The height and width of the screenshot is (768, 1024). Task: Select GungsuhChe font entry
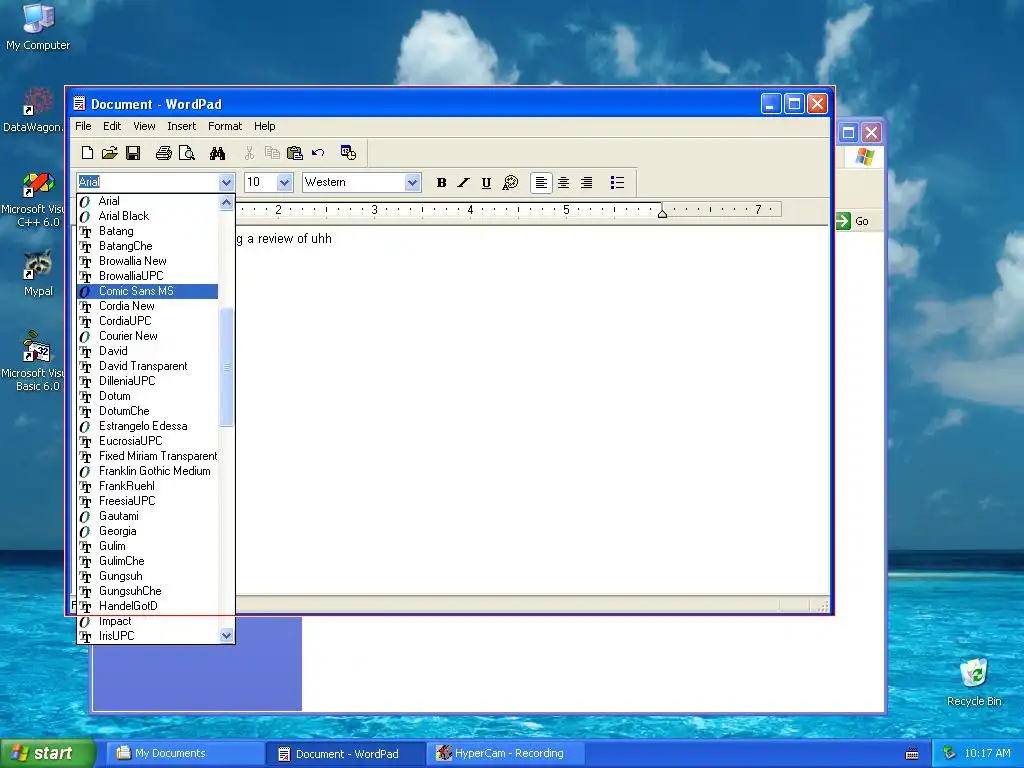point(148,592)
